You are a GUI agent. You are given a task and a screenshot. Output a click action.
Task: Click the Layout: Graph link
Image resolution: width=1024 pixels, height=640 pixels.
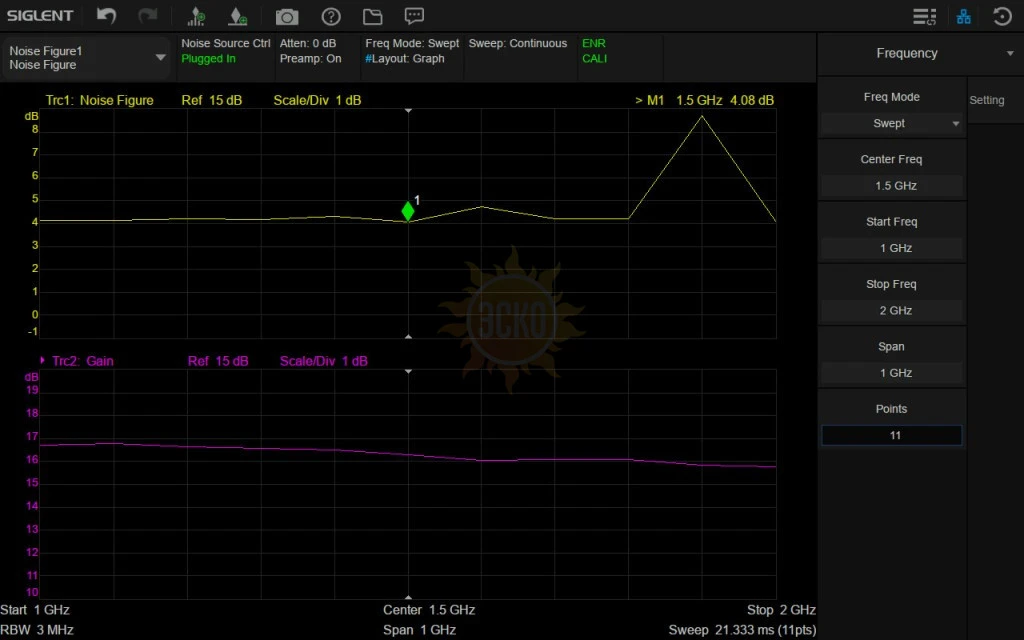pos(405,59)
